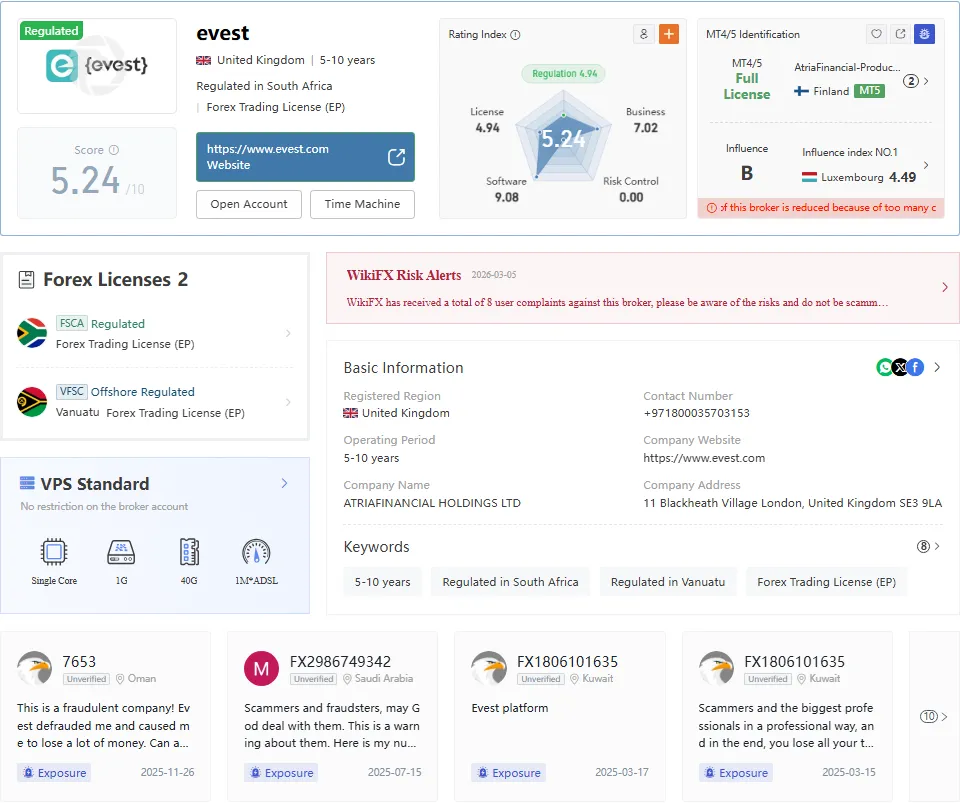Click the WikiFX Risk Alerts heading
The height and width of the screenshot is (803, 960).
point(403,275)
